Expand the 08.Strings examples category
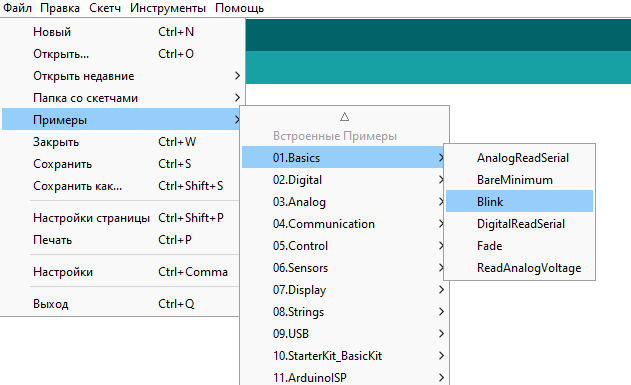This screenshot has width=631, height=385. (x=344, y=311)
